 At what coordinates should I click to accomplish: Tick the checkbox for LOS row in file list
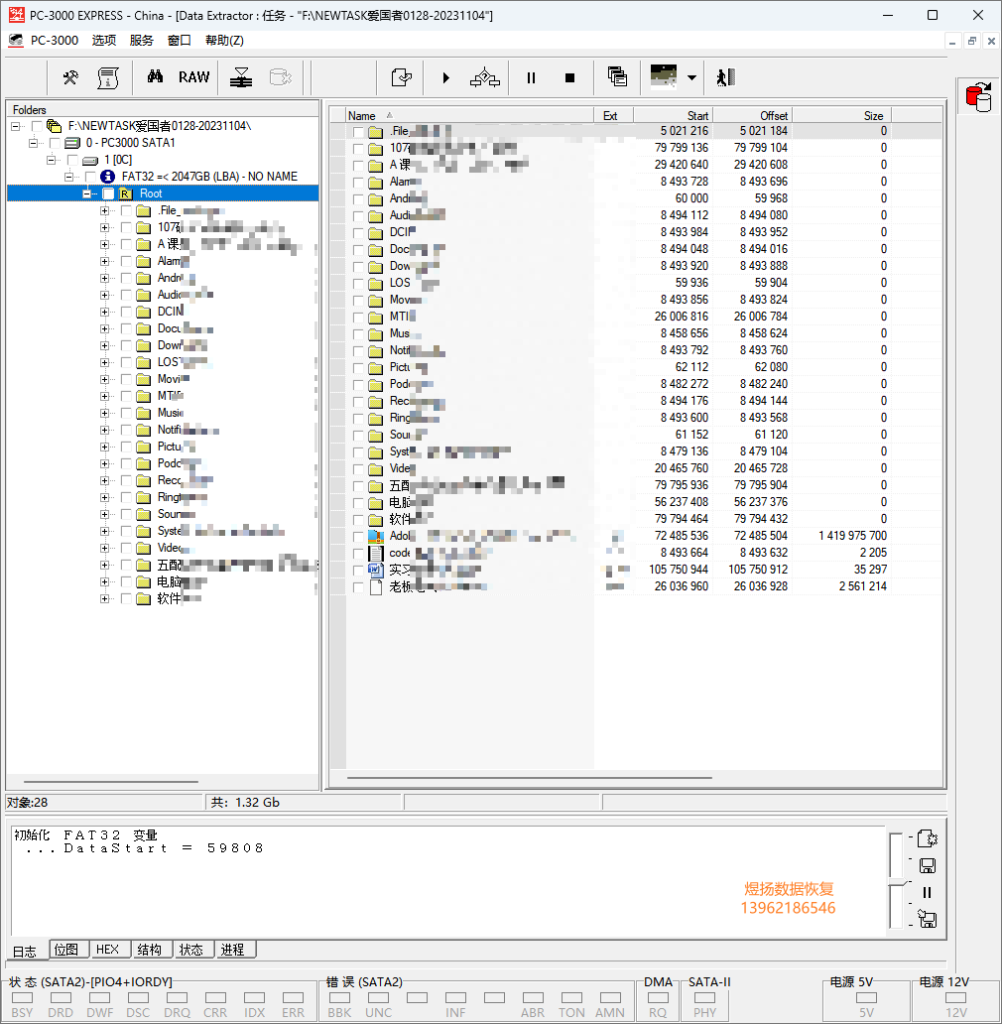[358, 283]
